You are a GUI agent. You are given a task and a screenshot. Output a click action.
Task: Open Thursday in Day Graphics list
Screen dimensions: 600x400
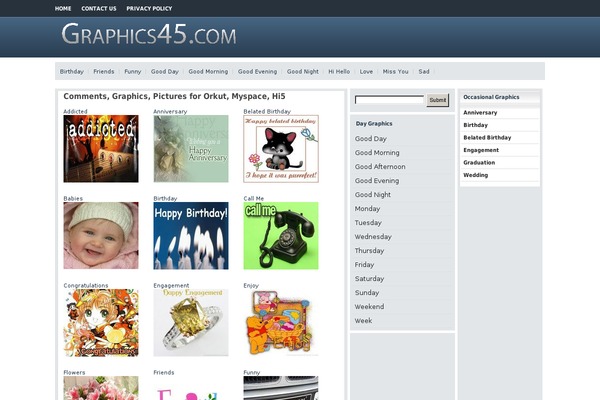click(x=369, y=251)
